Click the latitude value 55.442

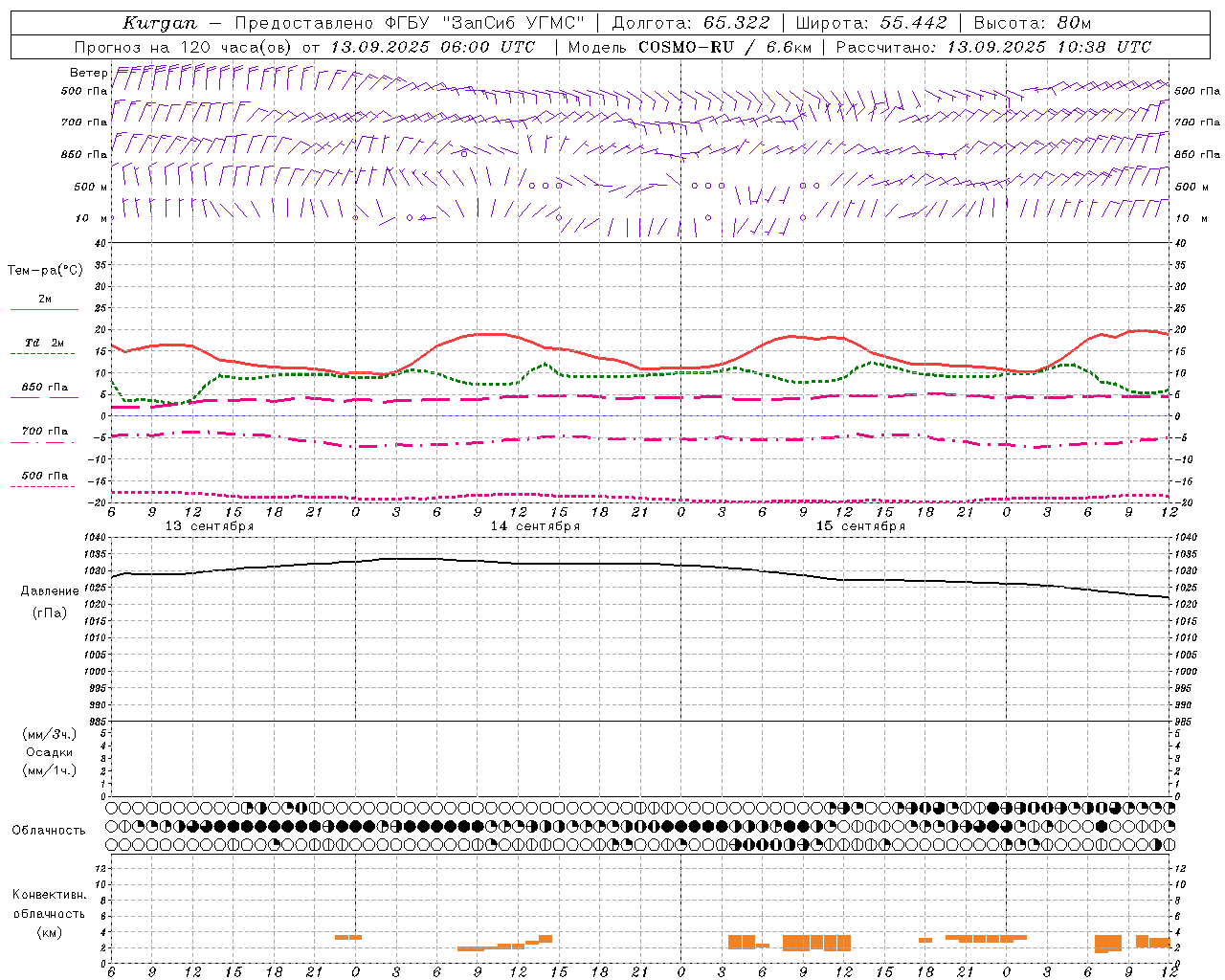pos(913,23)
